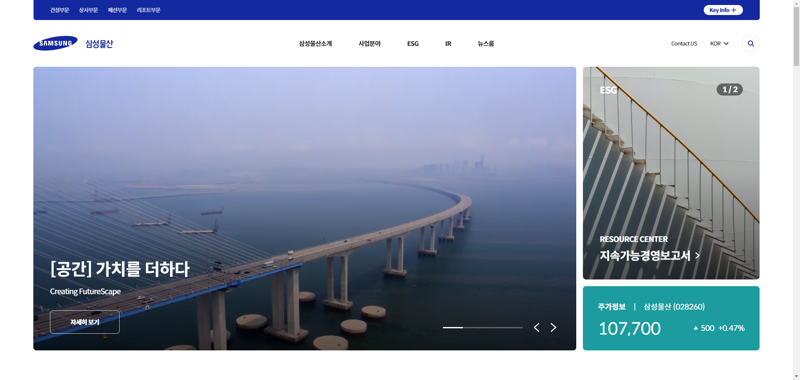Go to Contact US page
This screenshot has height=380, width=800.
pyautogui.click(x=684, y=44)
